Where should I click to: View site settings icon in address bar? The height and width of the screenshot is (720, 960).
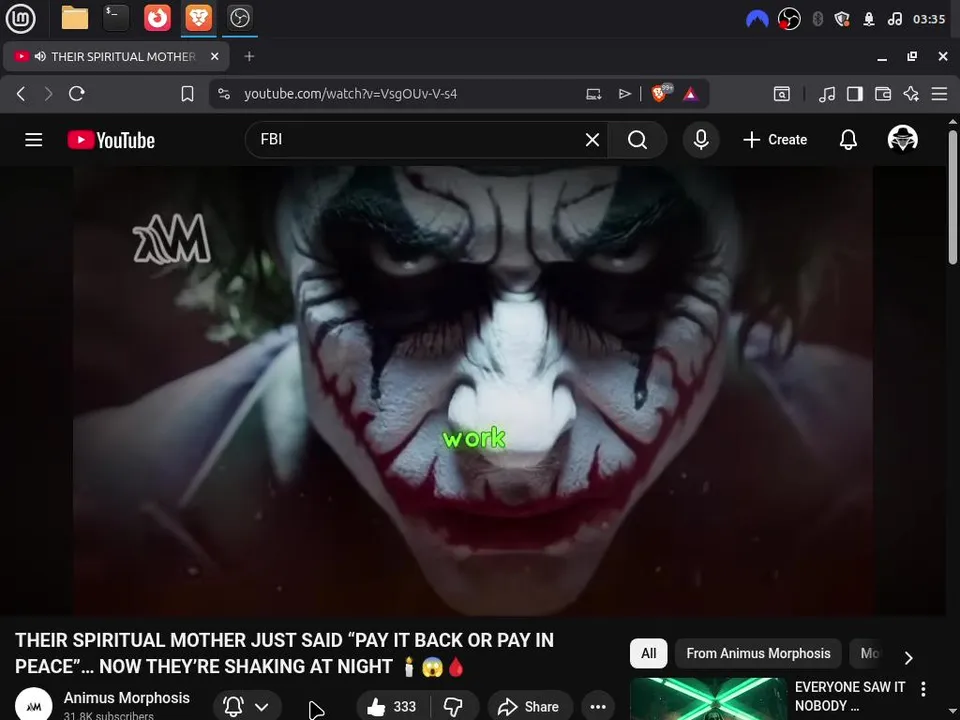(224, 94)
